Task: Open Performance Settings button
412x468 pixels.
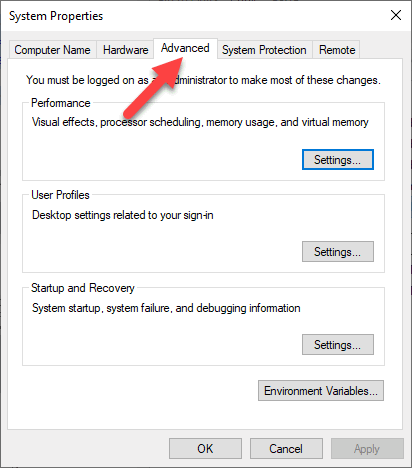Action: click(338, 160)
